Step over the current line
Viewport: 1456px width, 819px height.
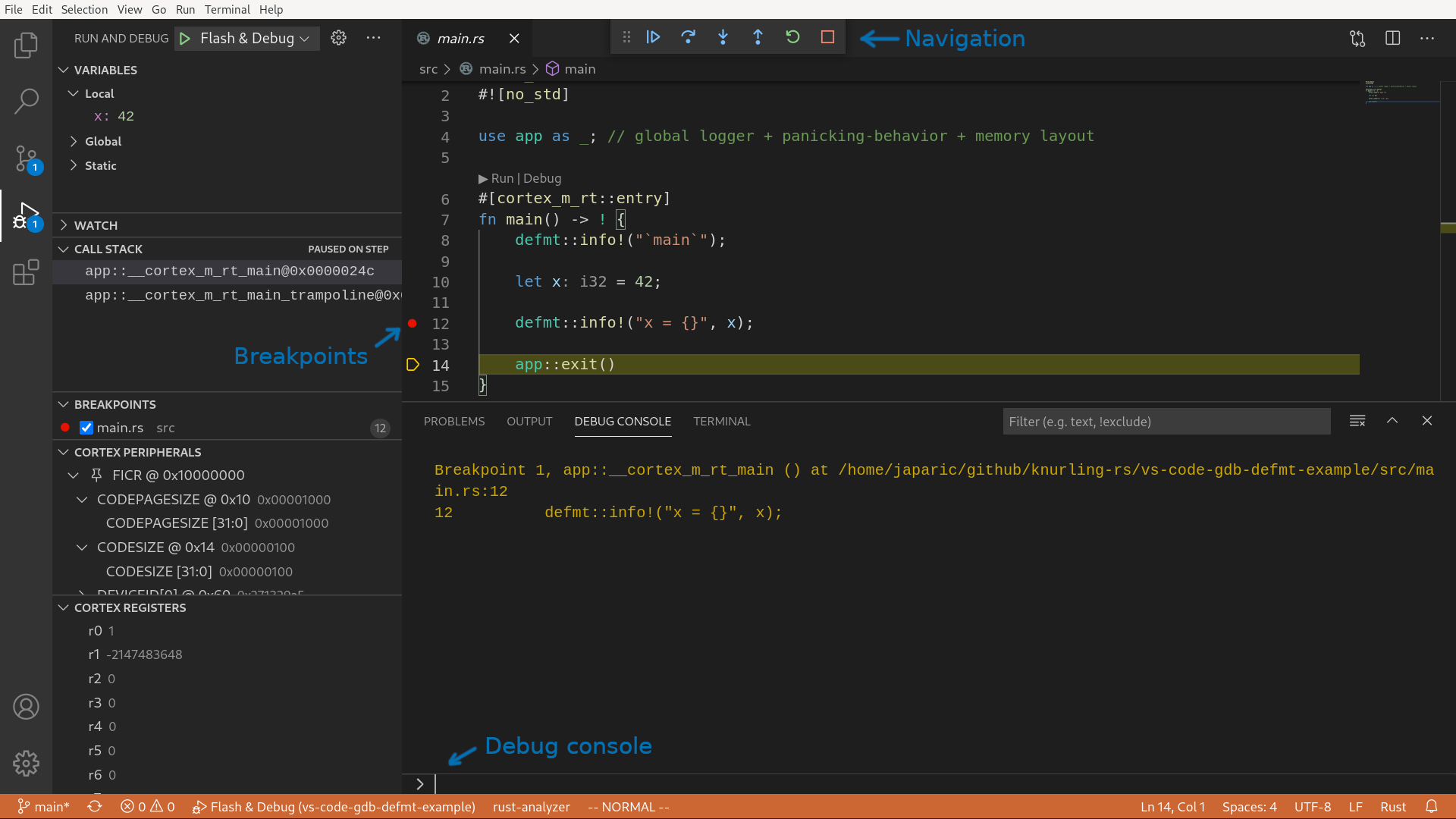[x=689, y=36]
